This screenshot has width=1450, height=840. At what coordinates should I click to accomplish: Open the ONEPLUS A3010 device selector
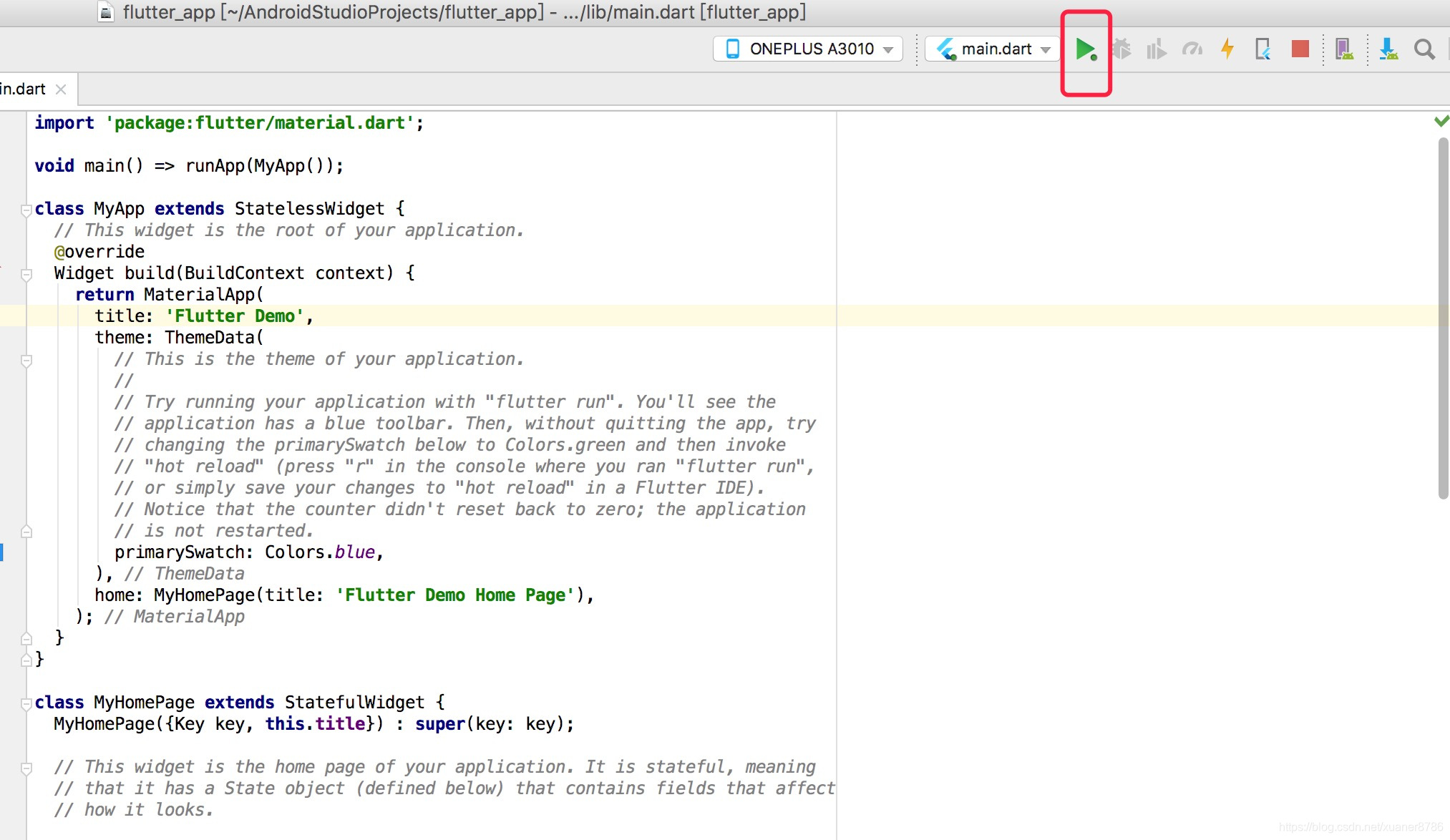[x=808, y=49]
